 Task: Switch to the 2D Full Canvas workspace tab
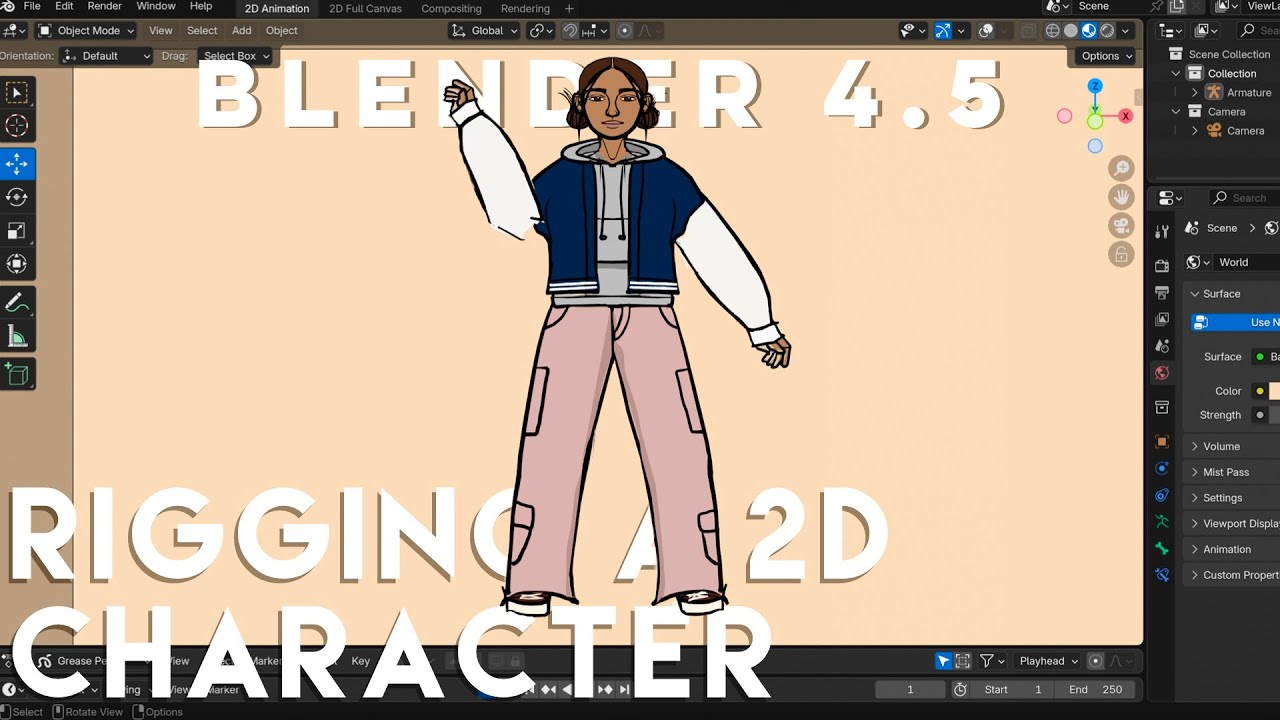tap(365, 9)
